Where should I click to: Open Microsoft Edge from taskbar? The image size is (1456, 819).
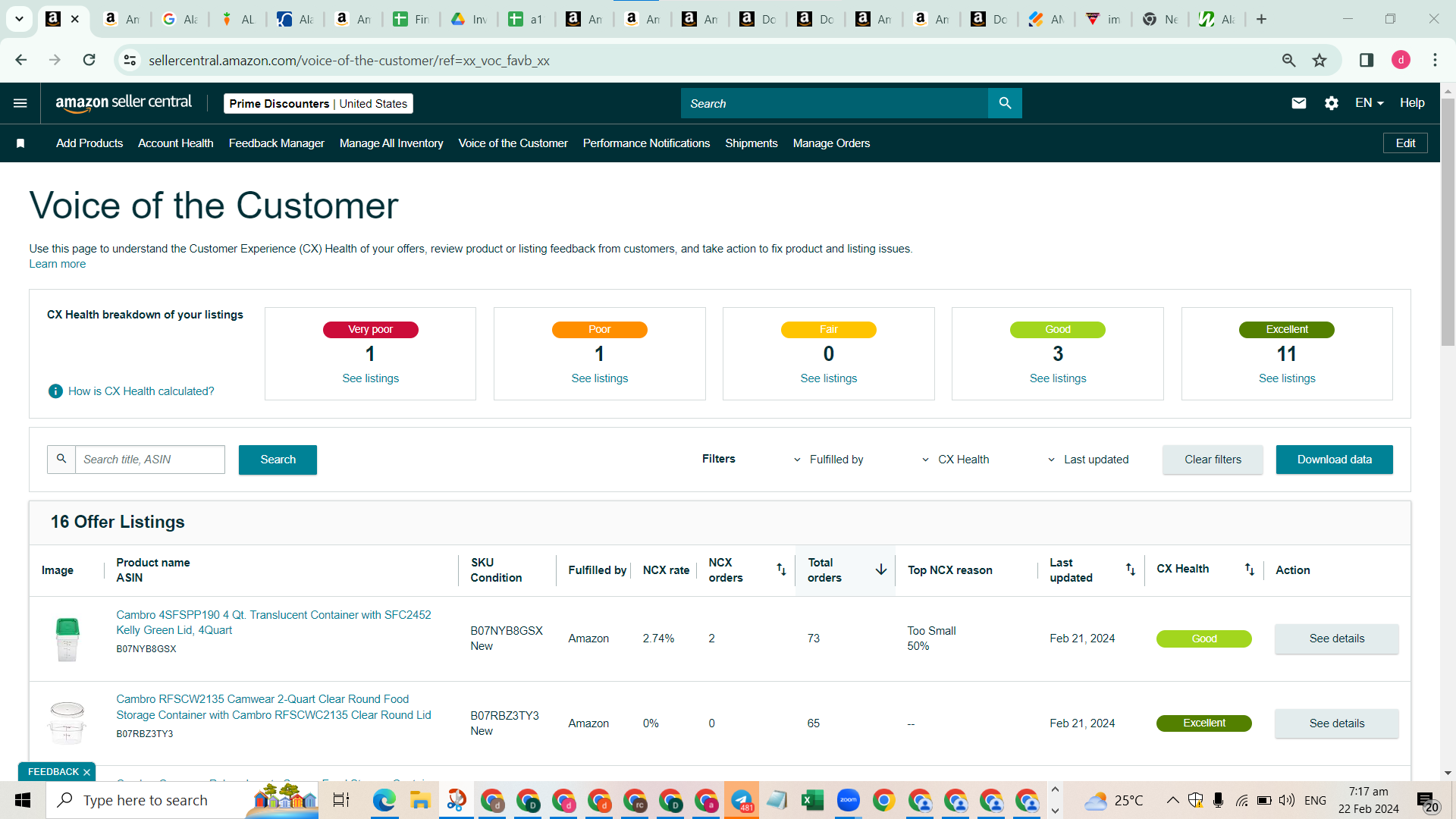(384, 800)
